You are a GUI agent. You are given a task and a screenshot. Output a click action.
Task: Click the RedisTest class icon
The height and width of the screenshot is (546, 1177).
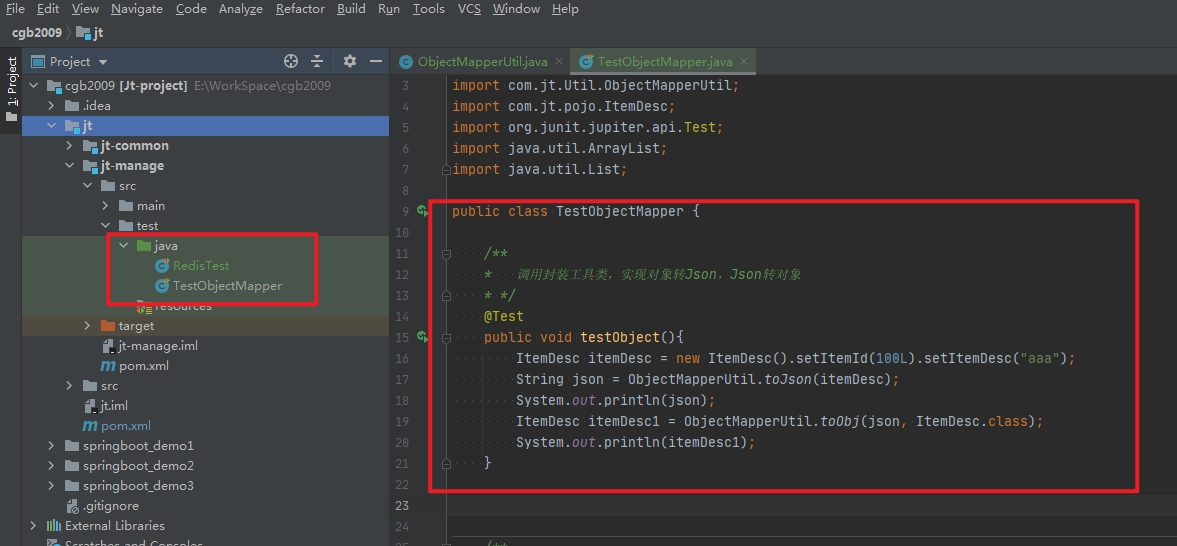coord(161,266)
